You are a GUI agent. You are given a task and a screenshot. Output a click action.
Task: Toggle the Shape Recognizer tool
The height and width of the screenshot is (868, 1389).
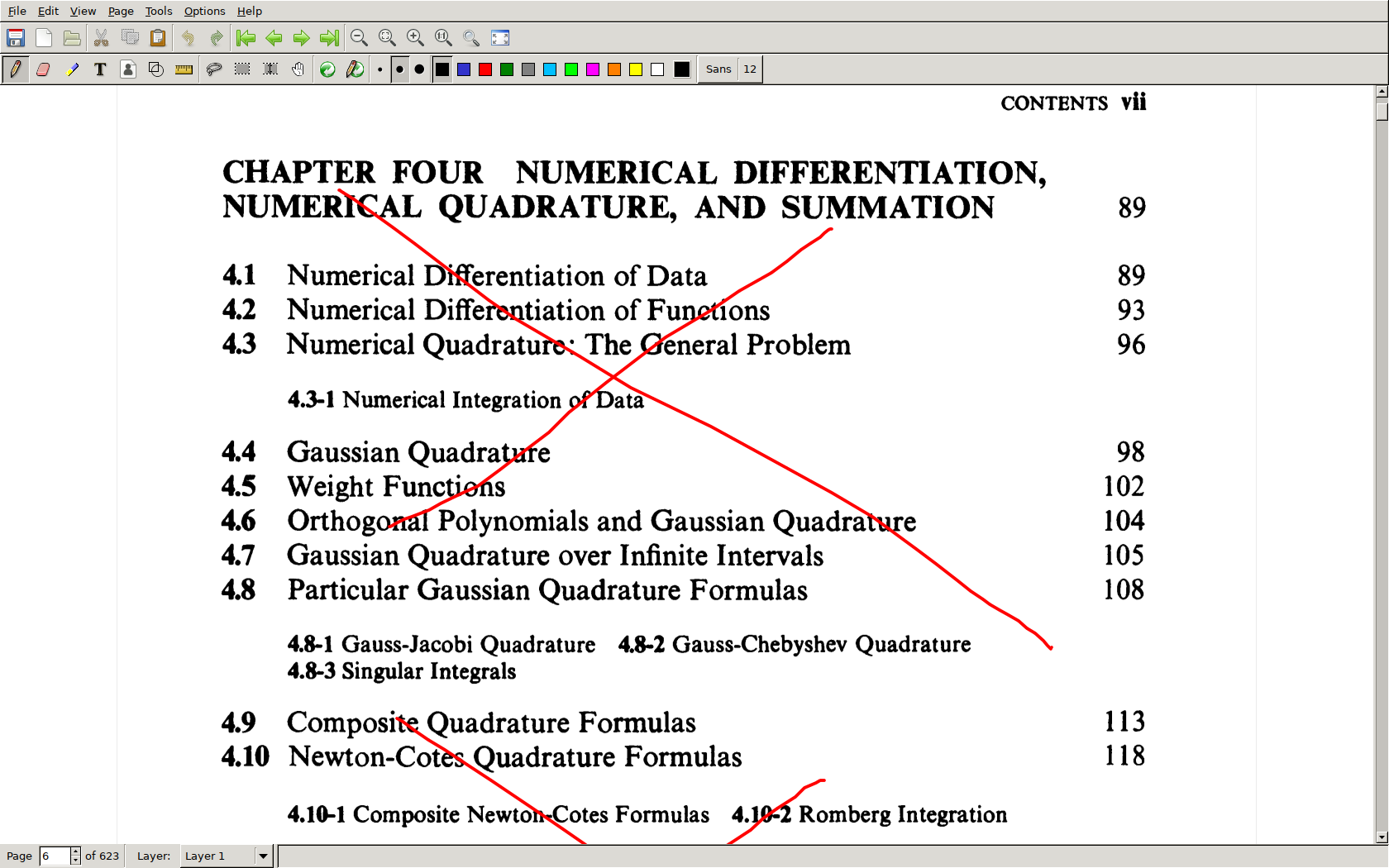pyautogui.click(x=156, y=69)
